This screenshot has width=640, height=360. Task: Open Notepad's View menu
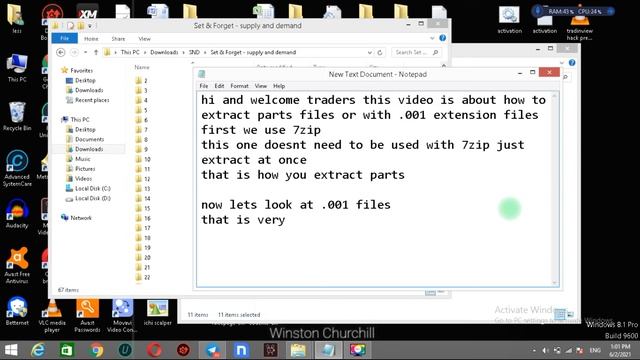click(x=260, y=86)
